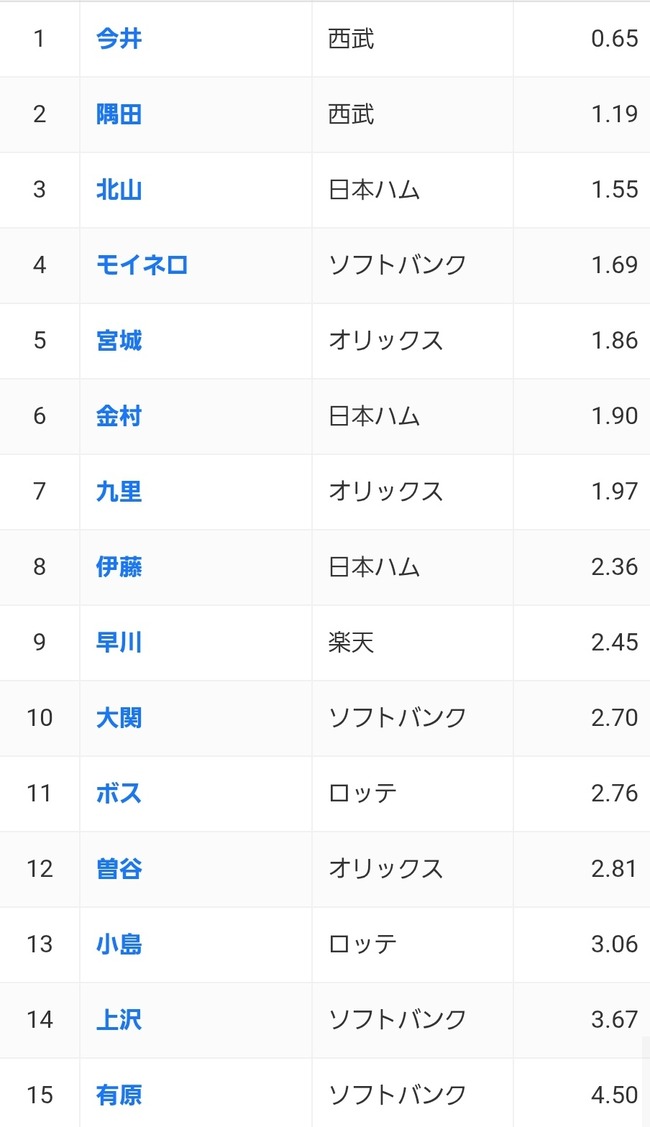Open player link 北山
The width and height of the screenshot is (650, 1127).
pyautogui.click(x=119, y=190)
